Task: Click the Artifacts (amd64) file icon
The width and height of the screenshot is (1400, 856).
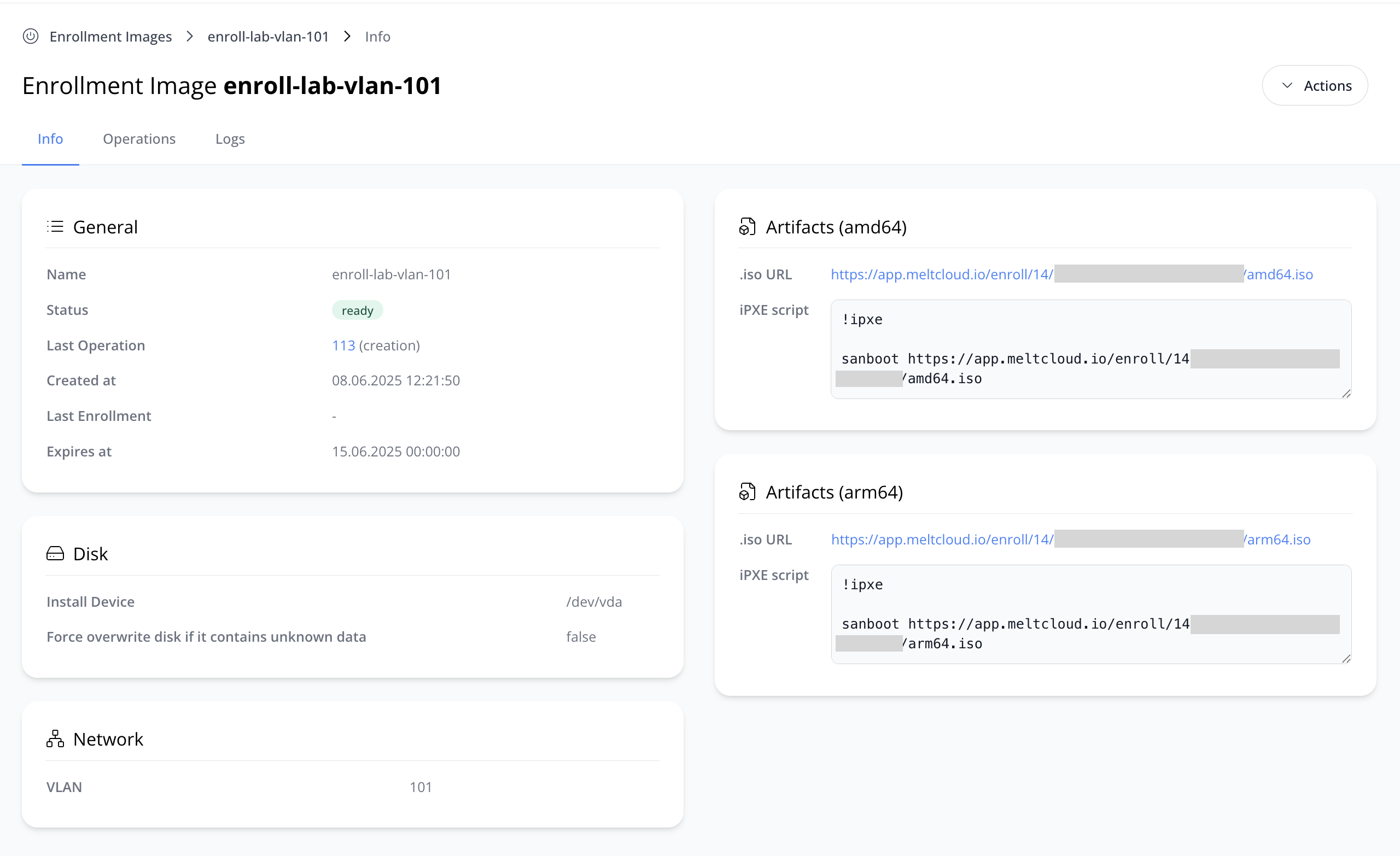Action: [747, 227]
